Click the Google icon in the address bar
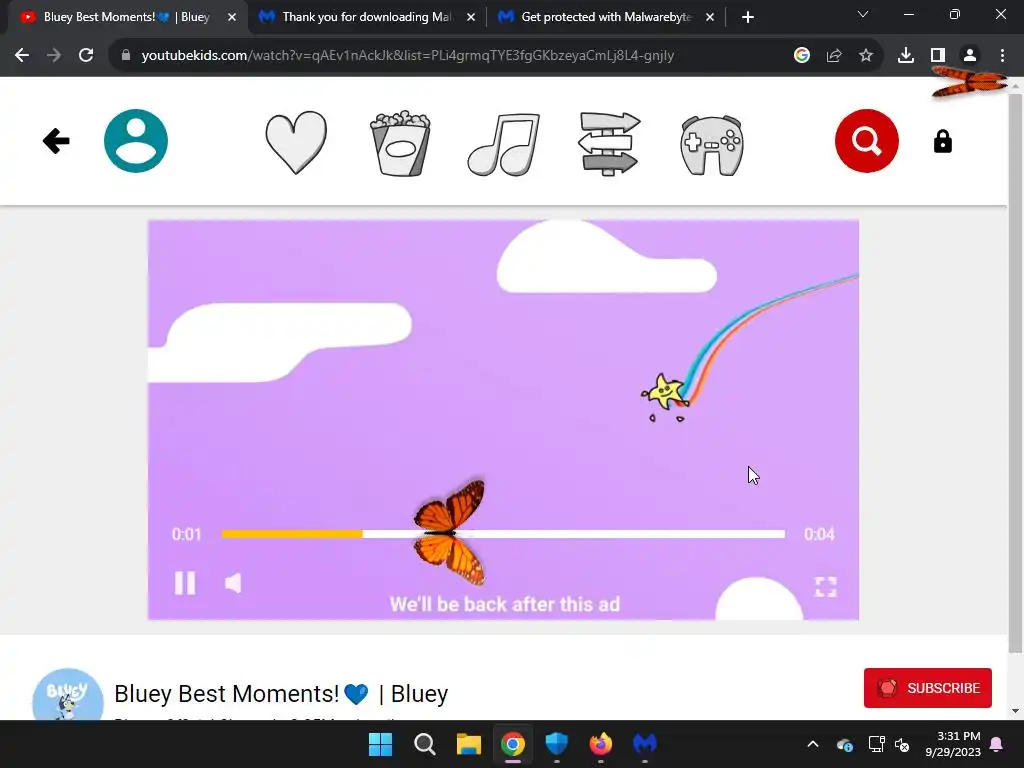Screen dimensions: 1024x768 point(802,56)
